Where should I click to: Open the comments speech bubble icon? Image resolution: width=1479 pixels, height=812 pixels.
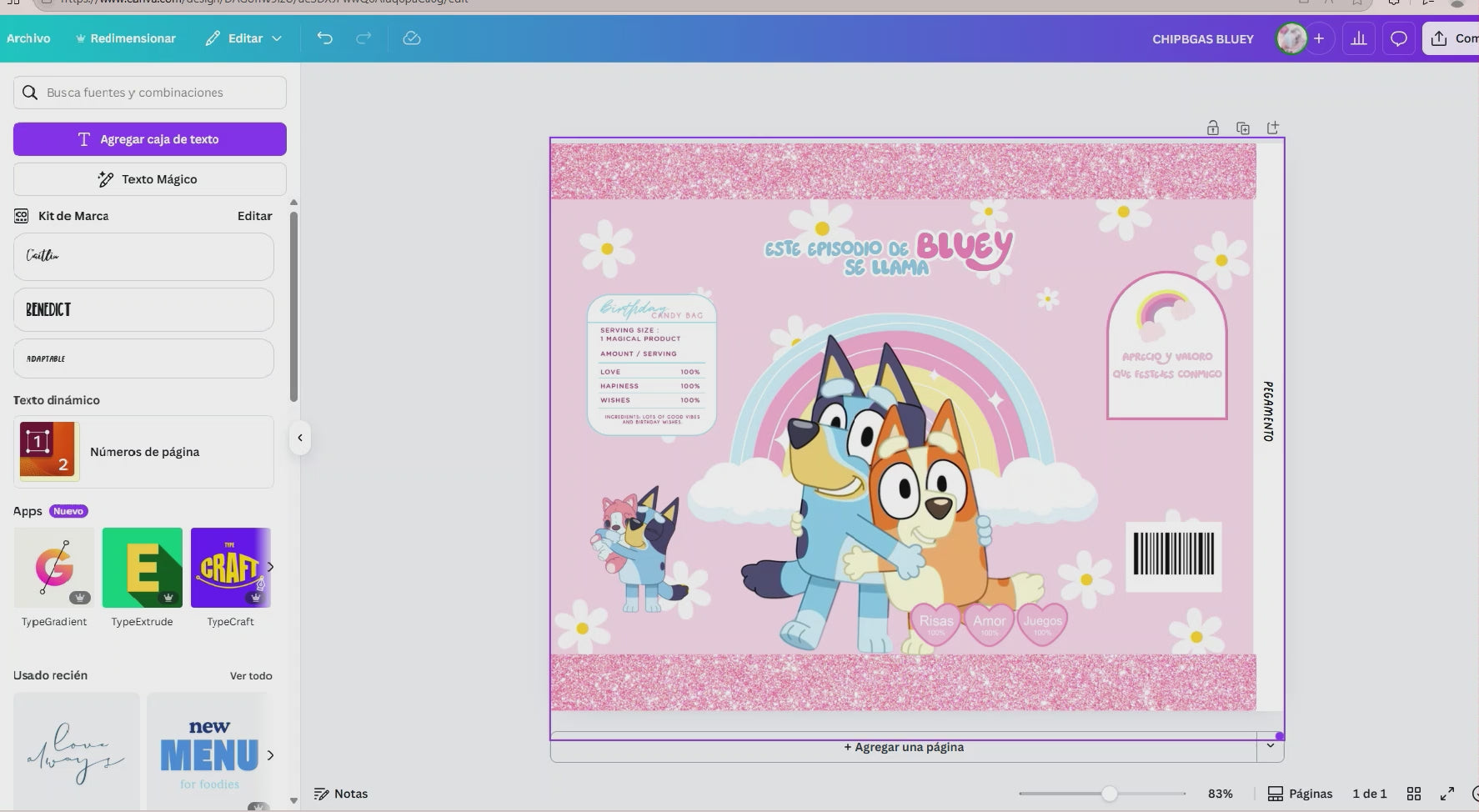[x=1399, y=39]
